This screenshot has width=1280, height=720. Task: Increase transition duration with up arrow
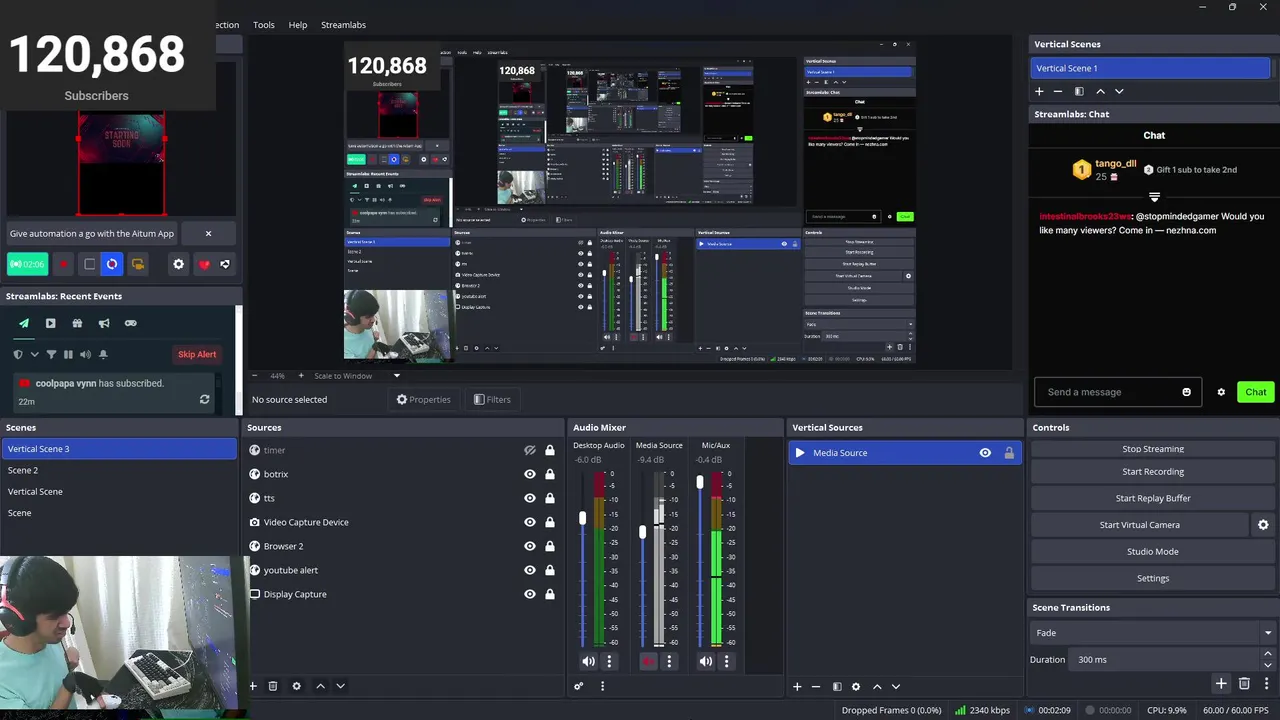coord(1268,654)
